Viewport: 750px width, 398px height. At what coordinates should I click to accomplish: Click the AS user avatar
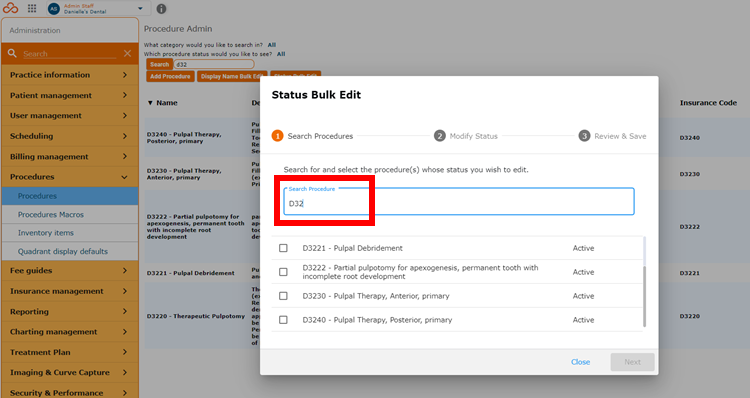54,9
